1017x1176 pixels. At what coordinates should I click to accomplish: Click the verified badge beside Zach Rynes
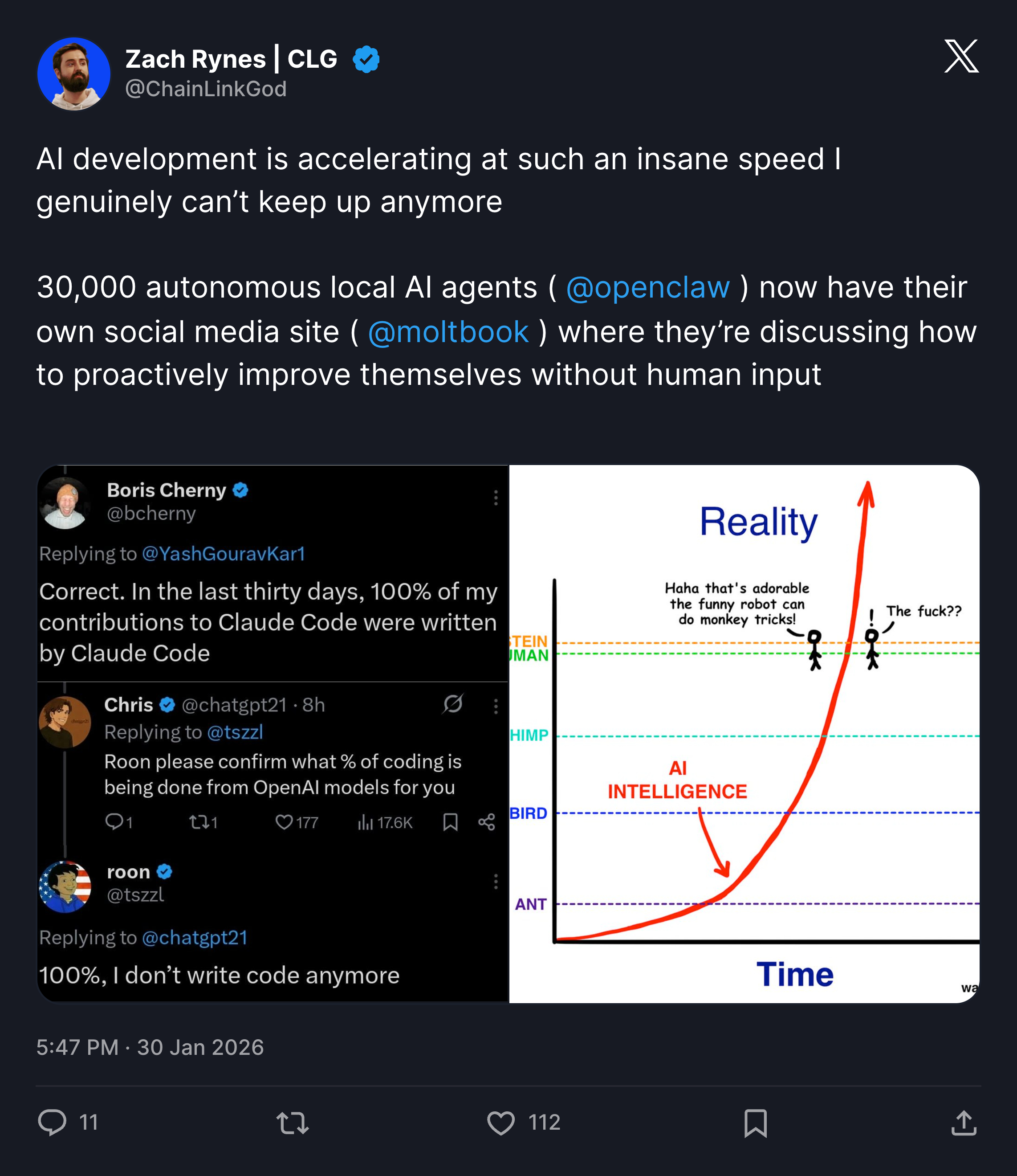(x=366, y=58)
